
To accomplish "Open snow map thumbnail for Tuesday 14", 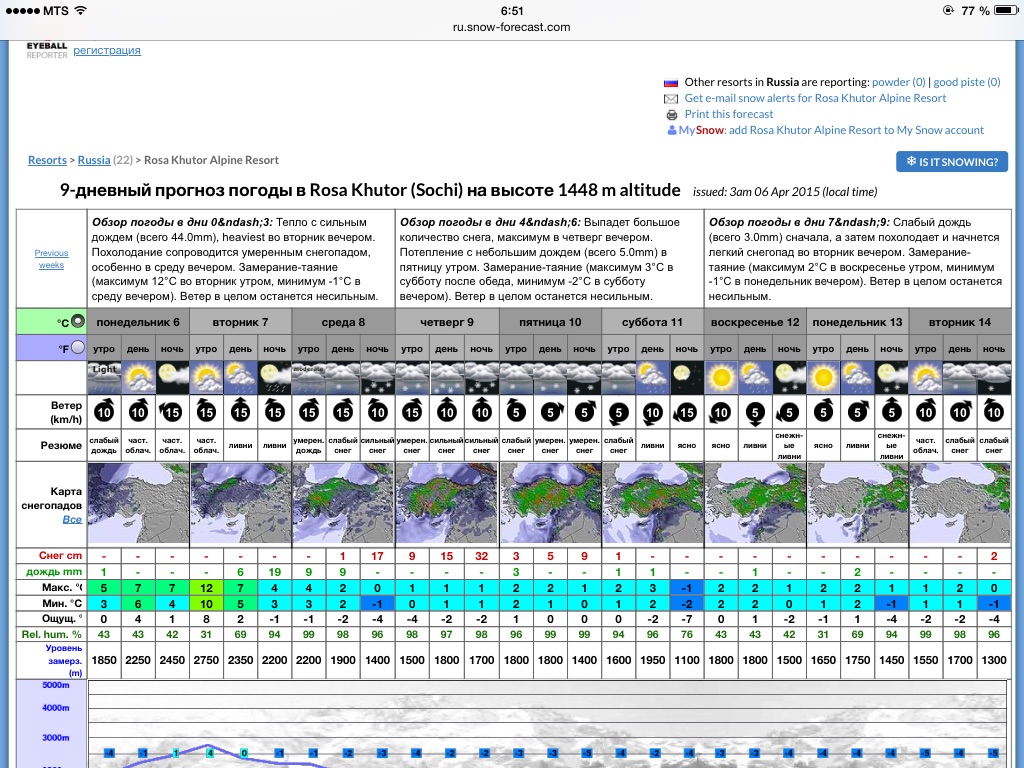I will (960, 503).
